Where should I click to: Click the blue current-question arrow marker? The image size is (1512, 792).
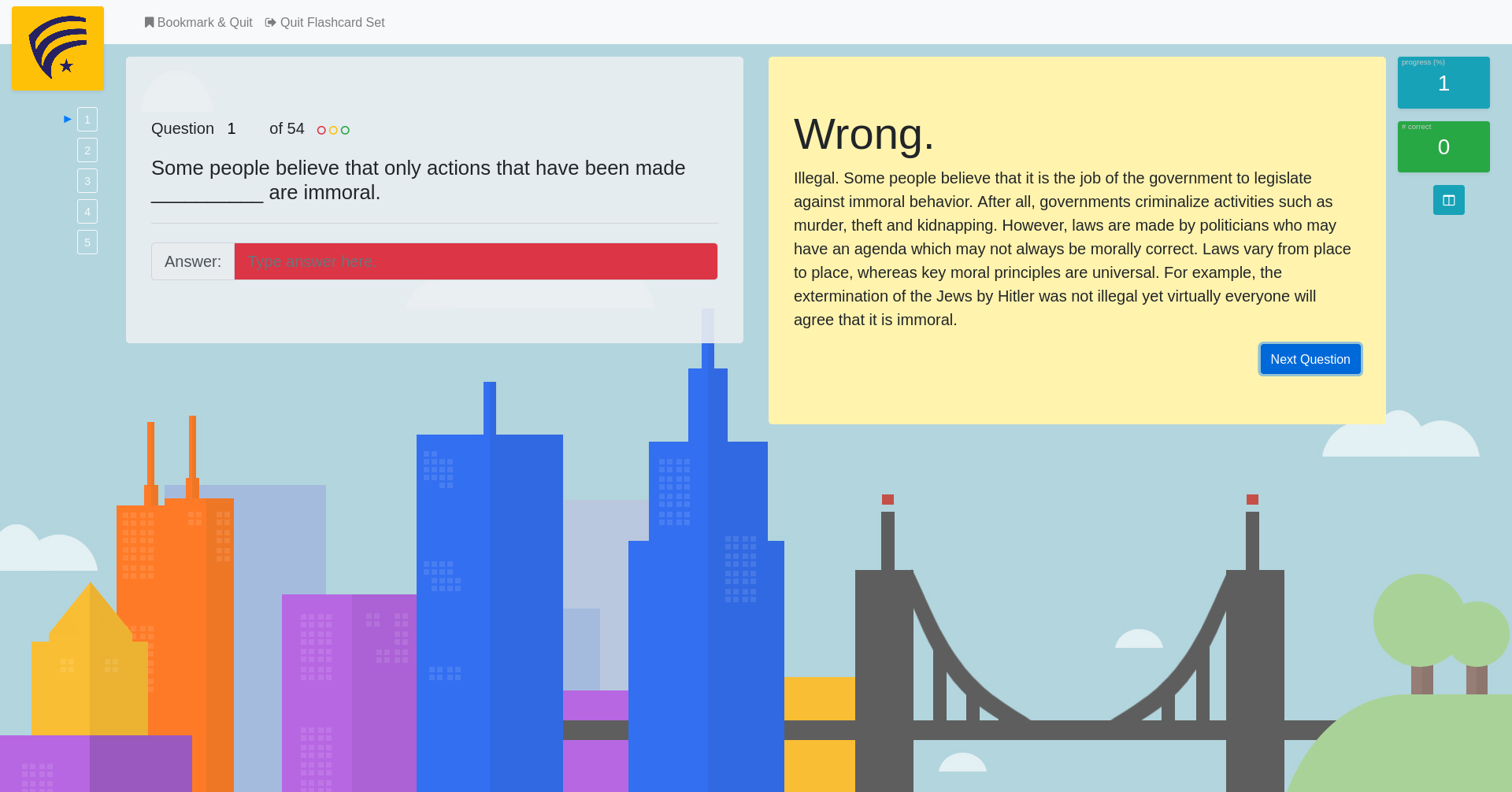68,119
